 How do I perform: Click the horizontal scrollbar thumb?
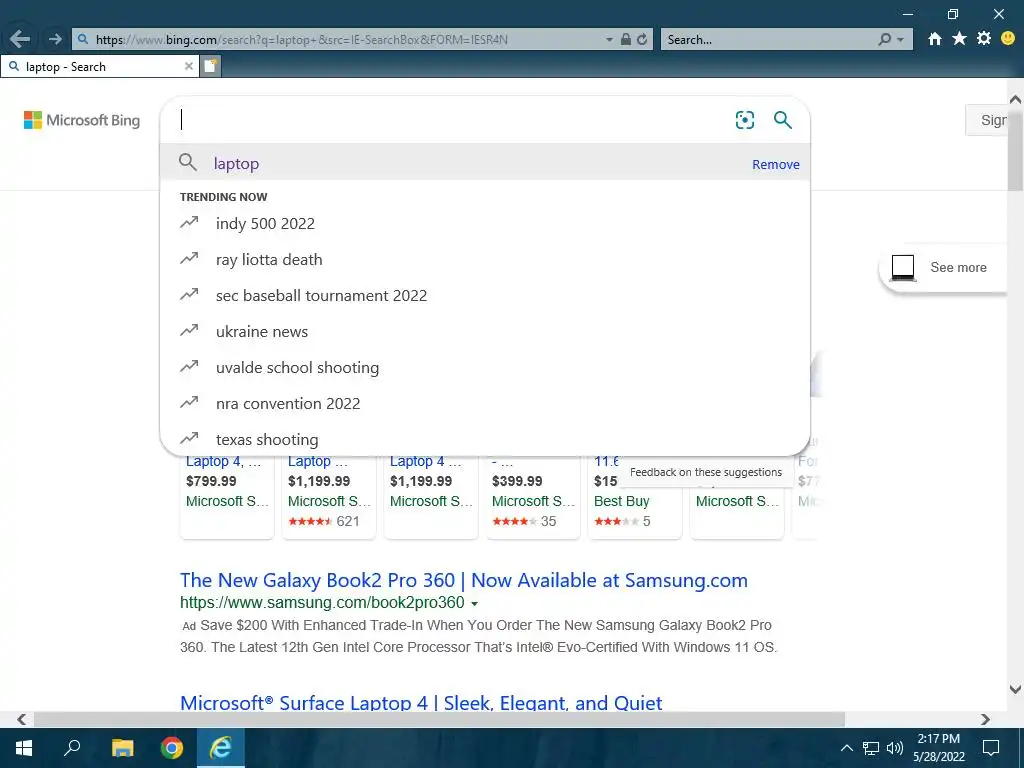pyautogui.click(x=439, y=719)
